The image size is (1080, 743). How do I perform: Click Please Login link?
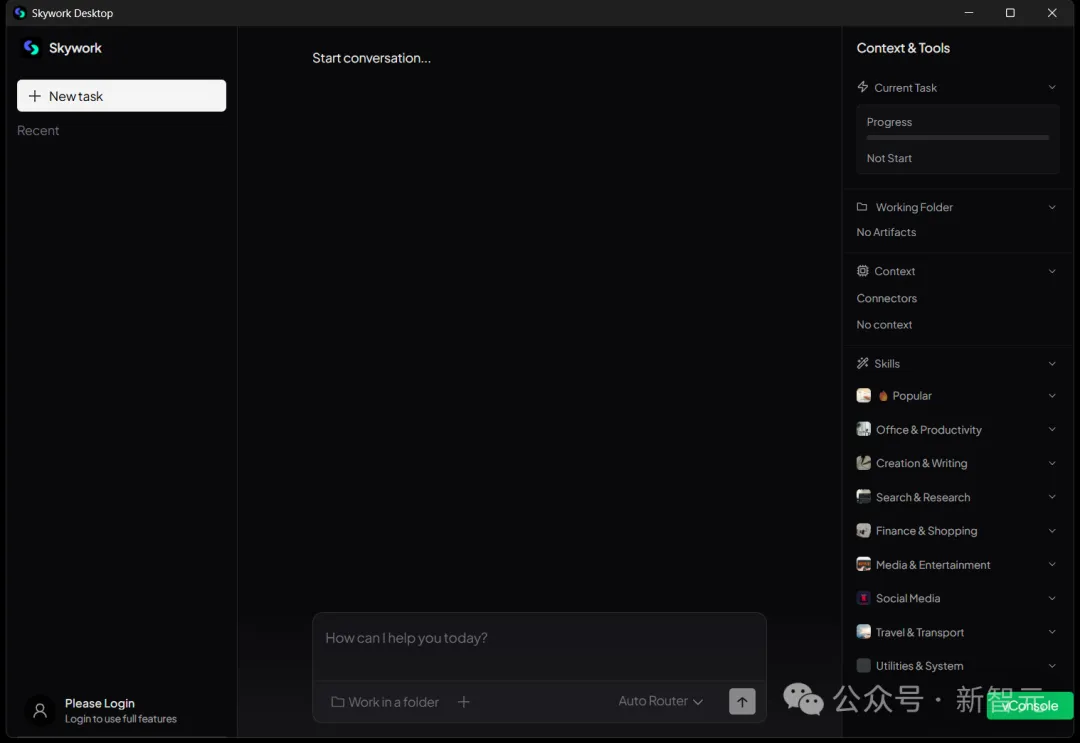point(100,704)
